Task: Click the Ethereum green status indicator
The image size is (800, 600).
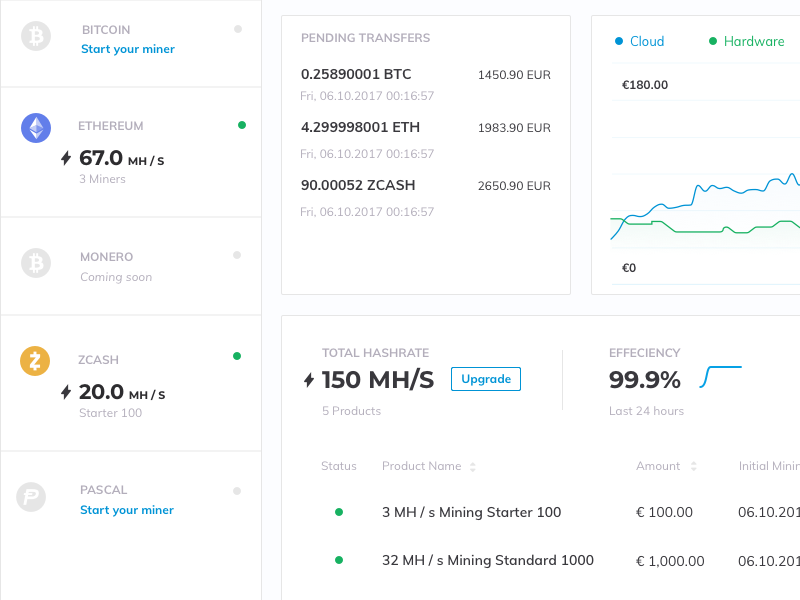Action: coord(242,125)
